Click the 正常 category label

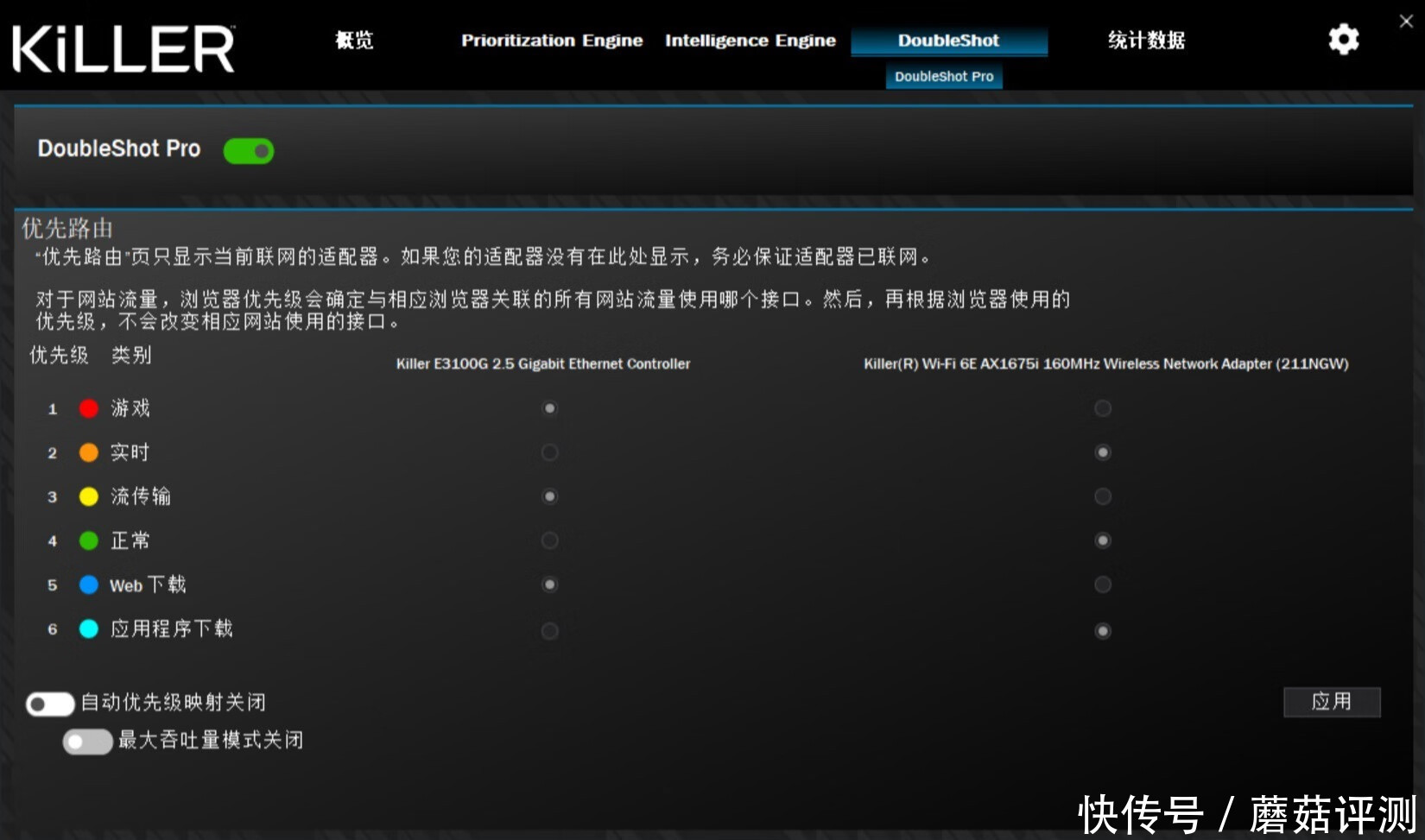click(x=130, y=540)
